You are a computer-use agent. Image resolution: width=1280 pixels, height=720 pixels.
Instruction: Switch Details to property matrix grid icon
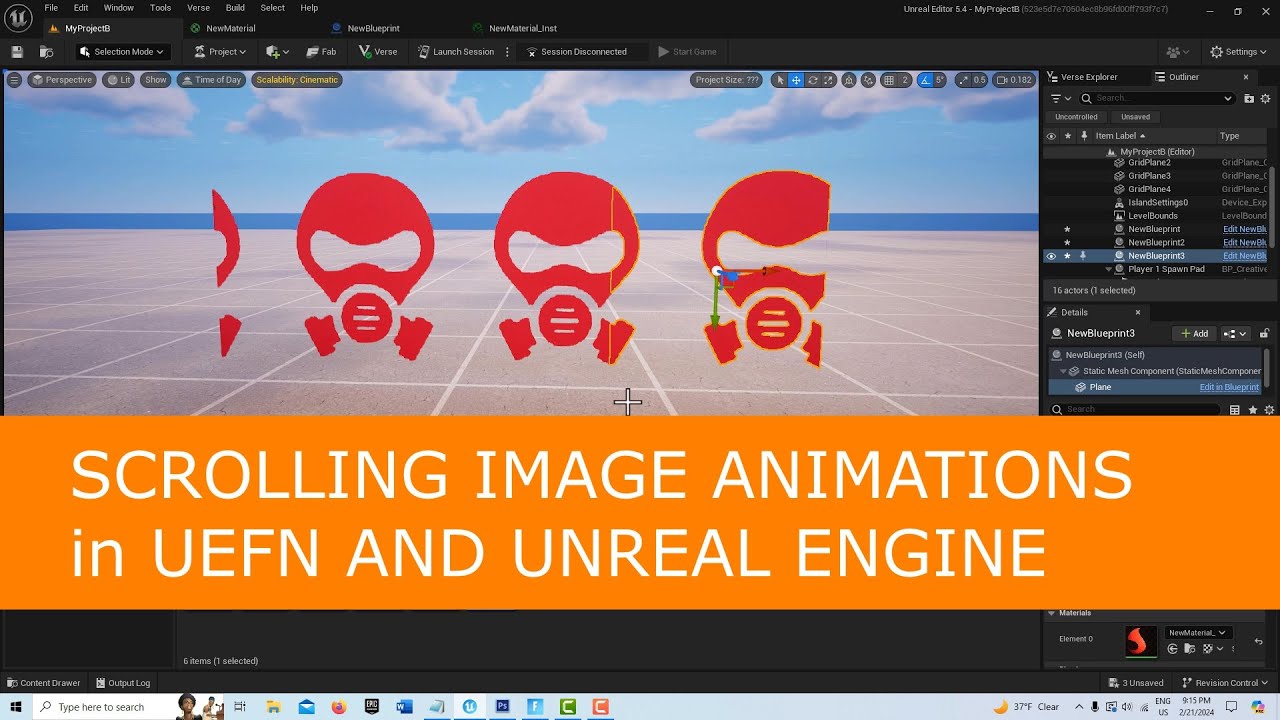point(1235,410)
